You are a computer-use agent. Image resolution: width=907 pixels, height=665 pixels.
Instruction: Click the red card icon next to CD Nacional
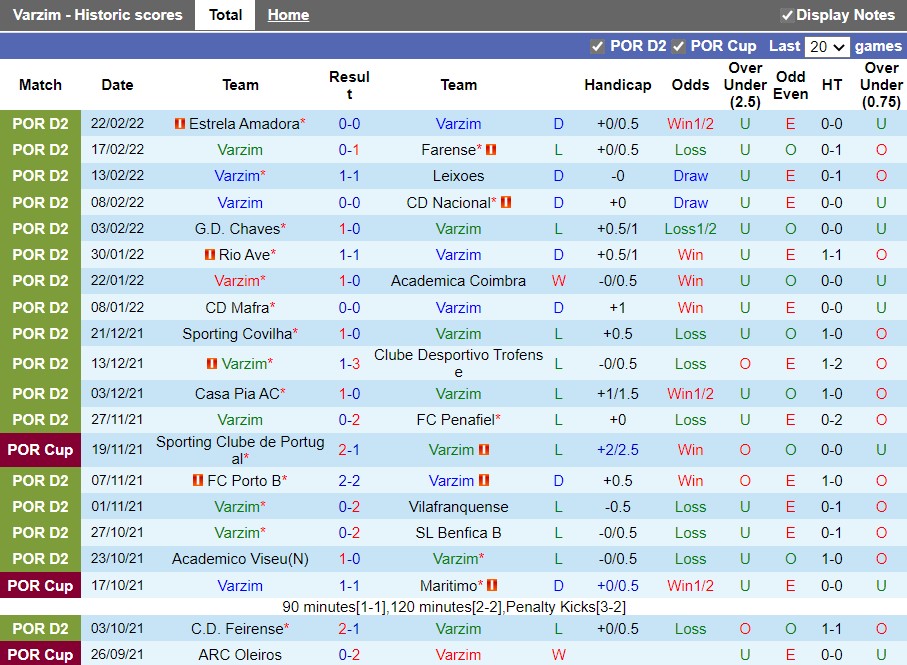506,202
